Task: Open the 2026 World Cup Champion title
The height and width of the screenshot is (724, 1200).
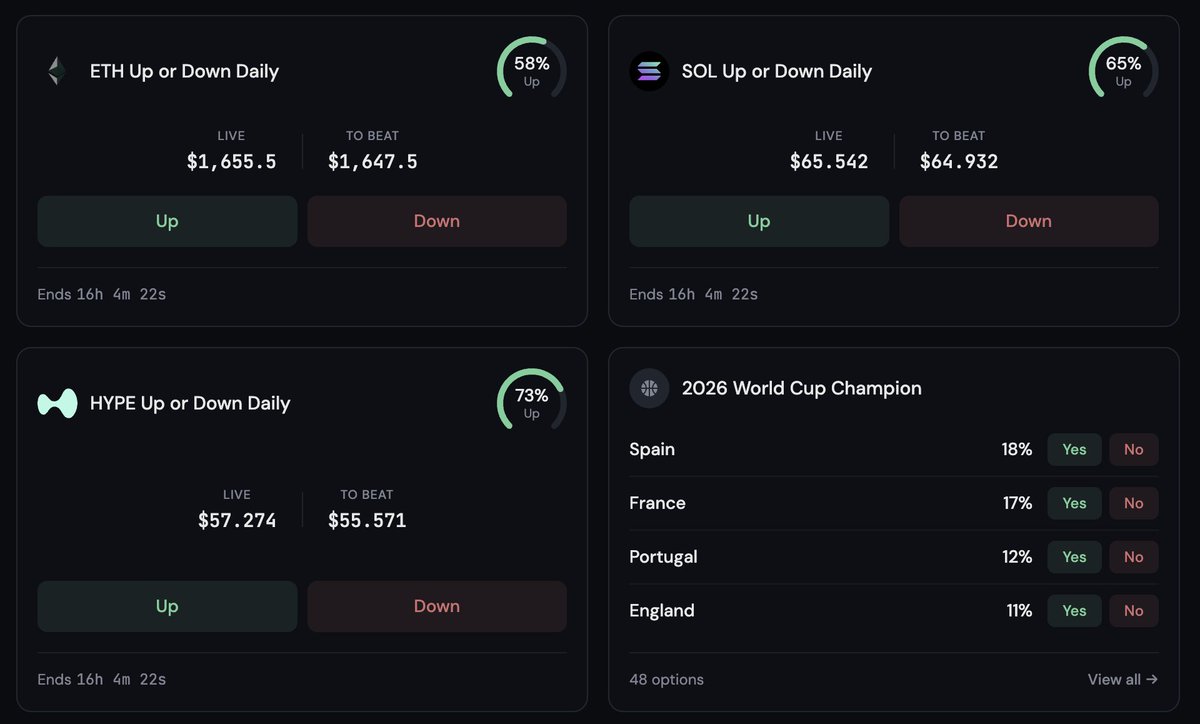Action: pyautogui.click(x=802, y=388)
